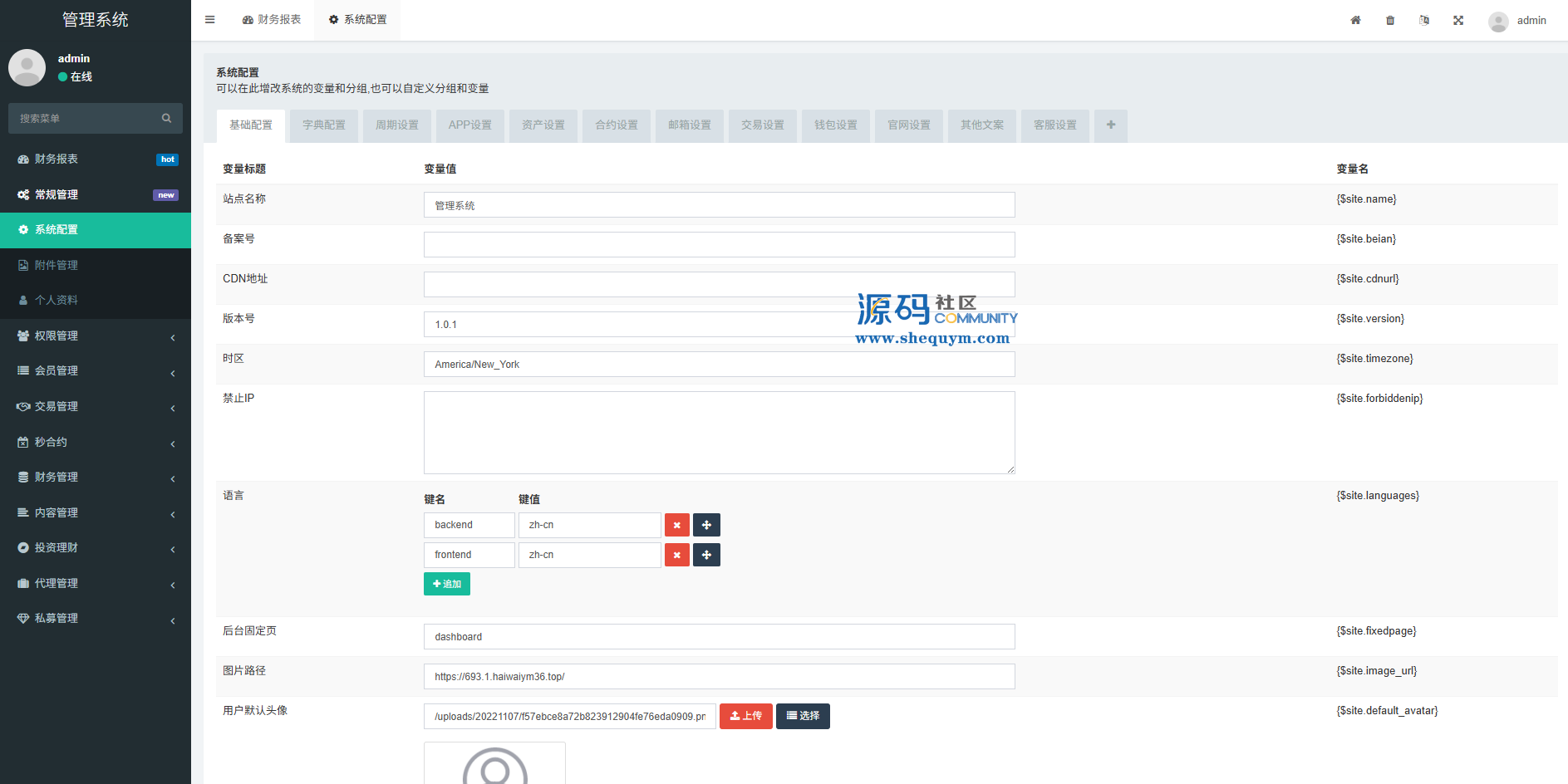1568x784 pixels.
Task: Switch to the 邮箱设置 tab
Action: pyautogui.click(x=689, y=125)
